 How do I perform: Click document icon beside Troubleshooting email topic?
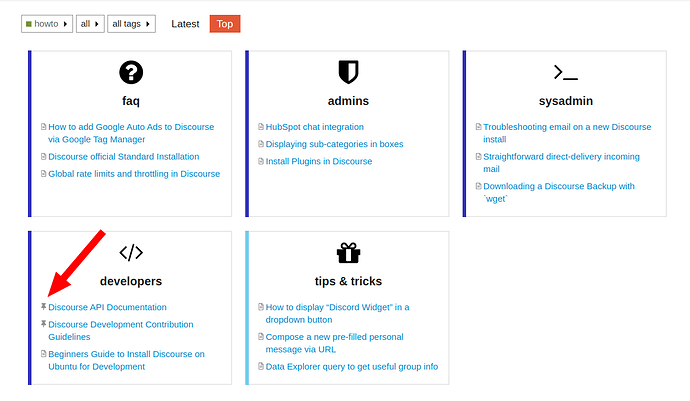pos(478,127)
